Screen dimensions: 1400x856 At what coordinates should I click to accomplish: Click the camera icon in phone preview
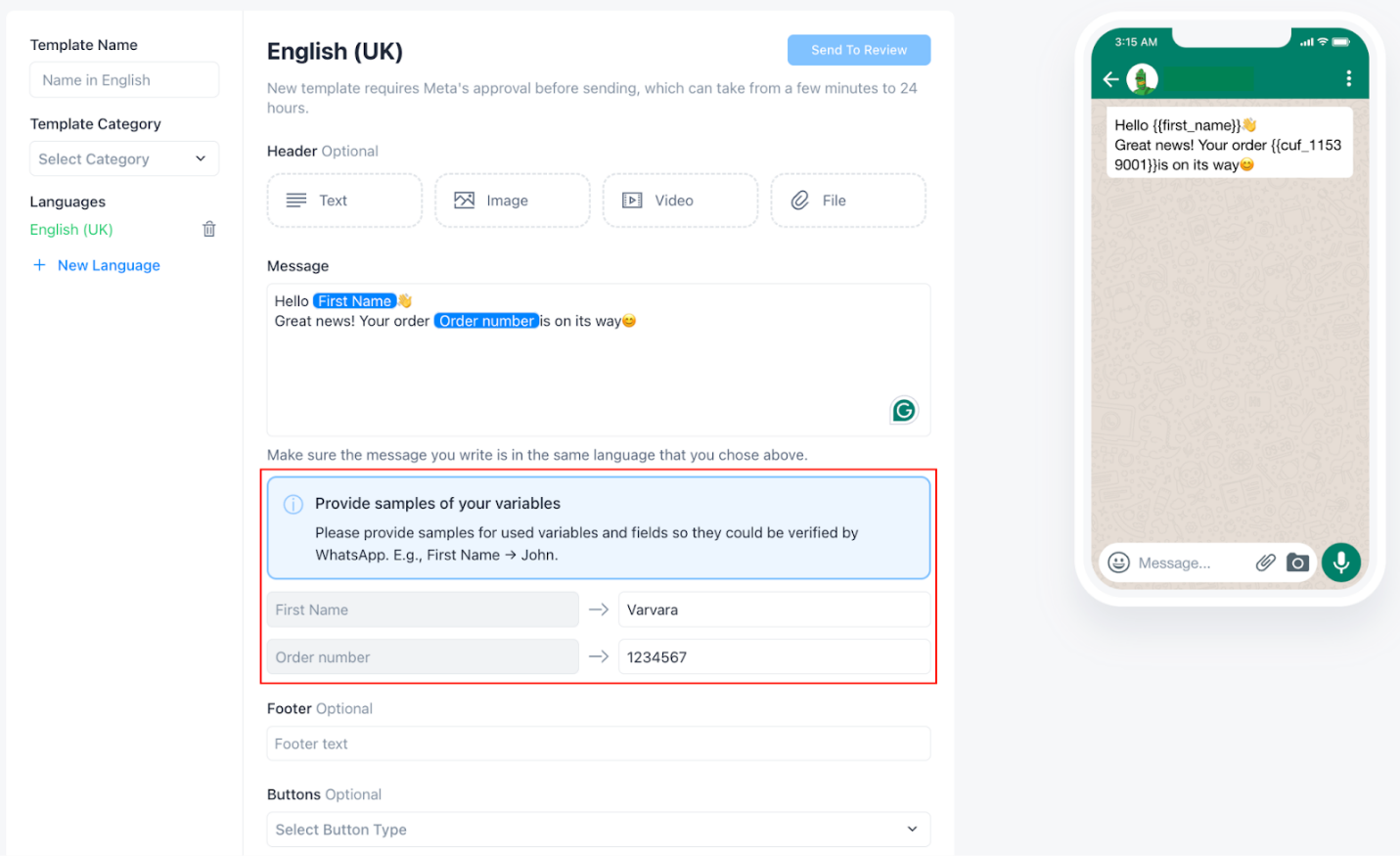point(1297,563)
